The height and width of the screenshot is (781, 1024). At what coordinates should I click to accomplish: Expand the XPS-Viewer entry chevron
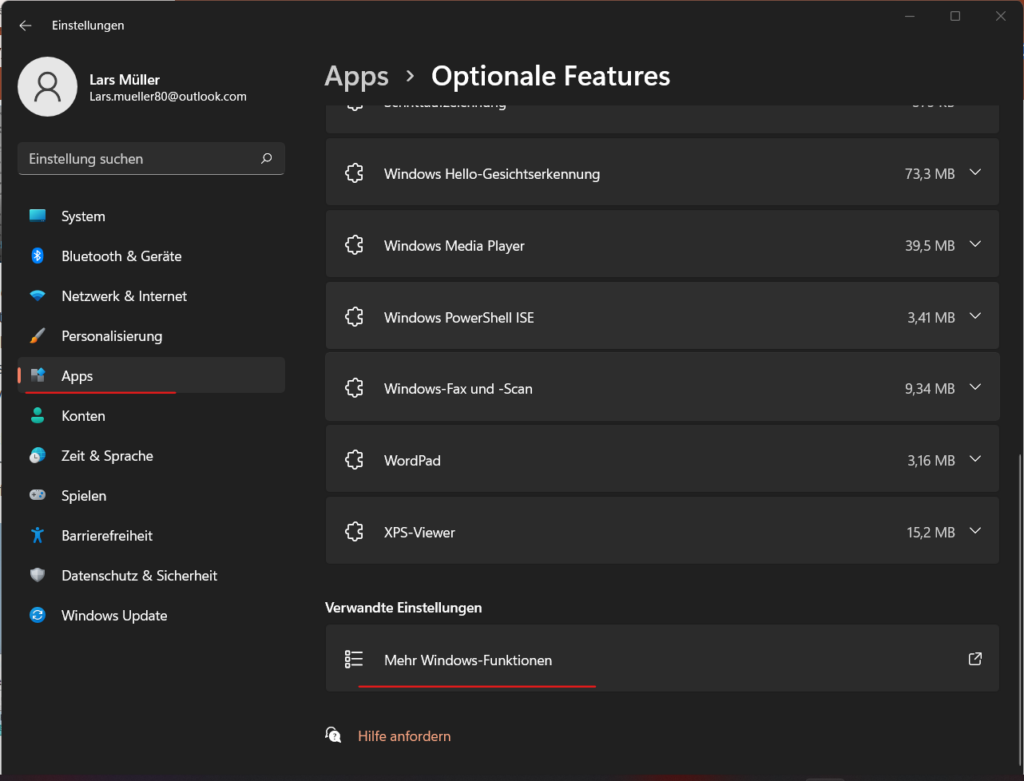click(x=975, y=531)
